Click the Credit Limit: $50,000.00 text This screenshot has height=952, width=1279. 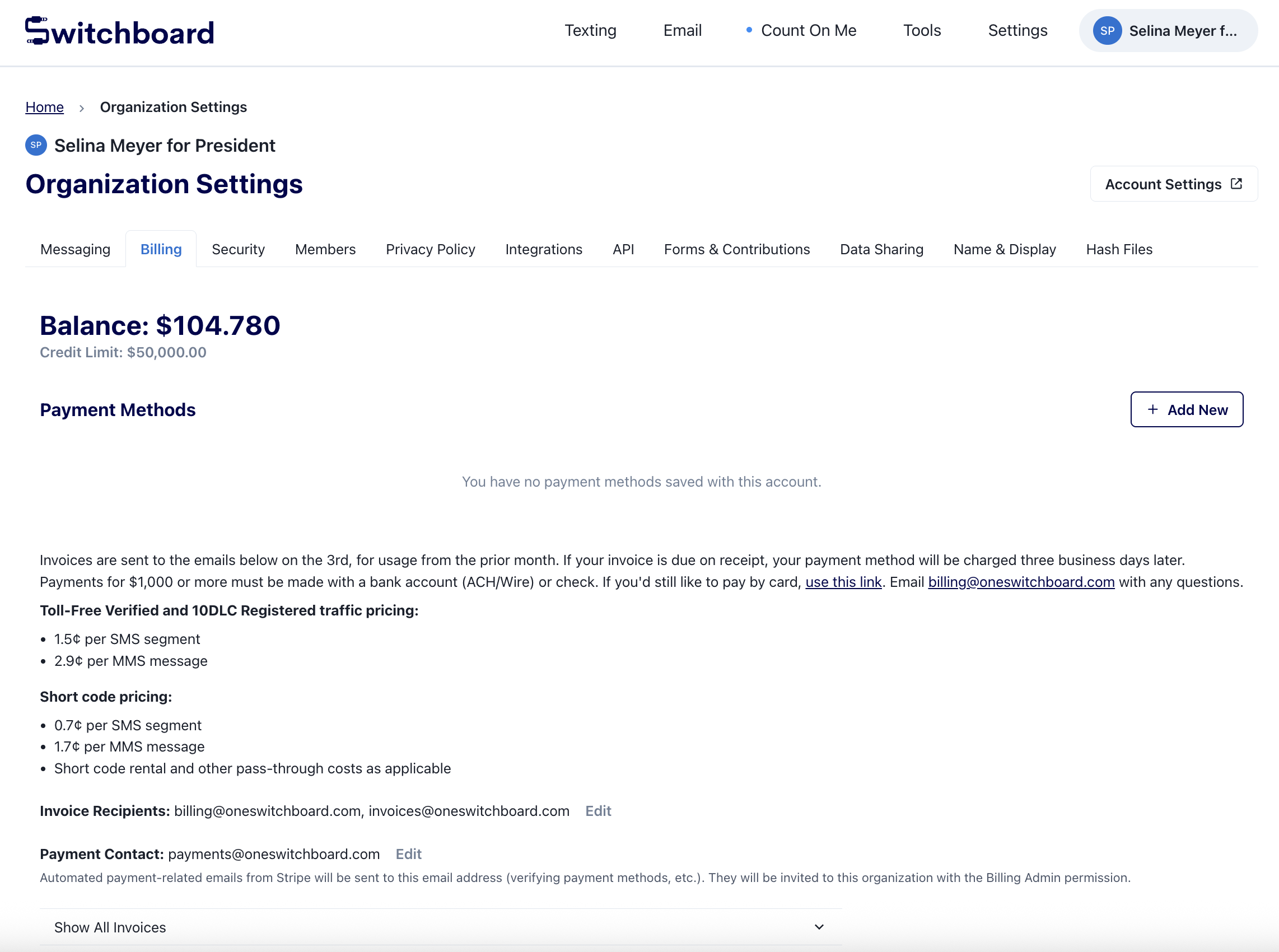click(x=123, y=352)
